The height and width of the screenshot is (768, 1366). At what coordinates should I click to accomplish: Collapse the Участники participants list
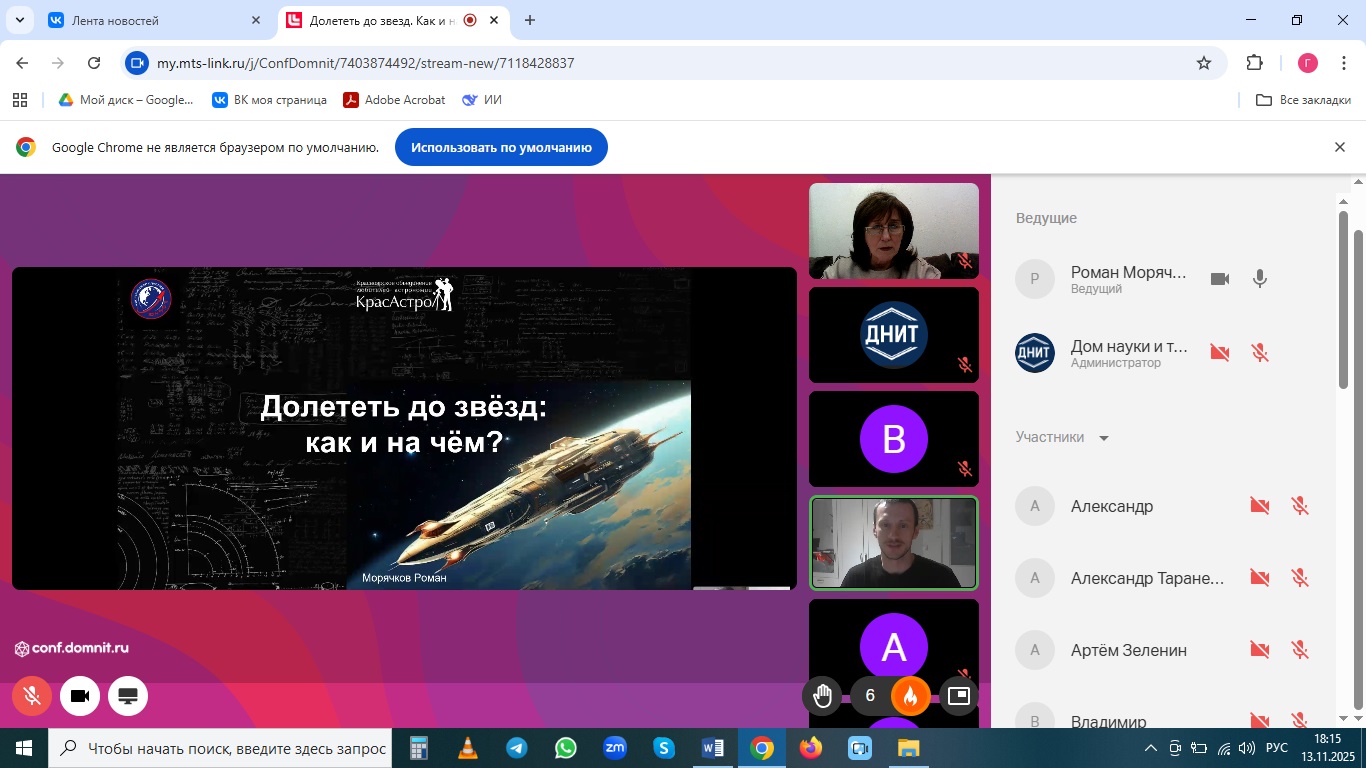pyautogui.click(x=1104, y=438)
